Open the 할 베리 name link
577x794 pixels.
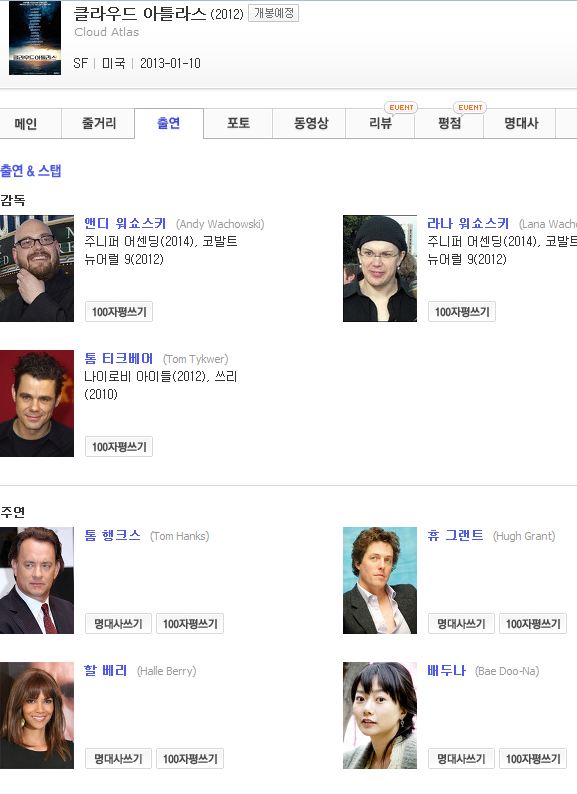click(x=105, y=670)
